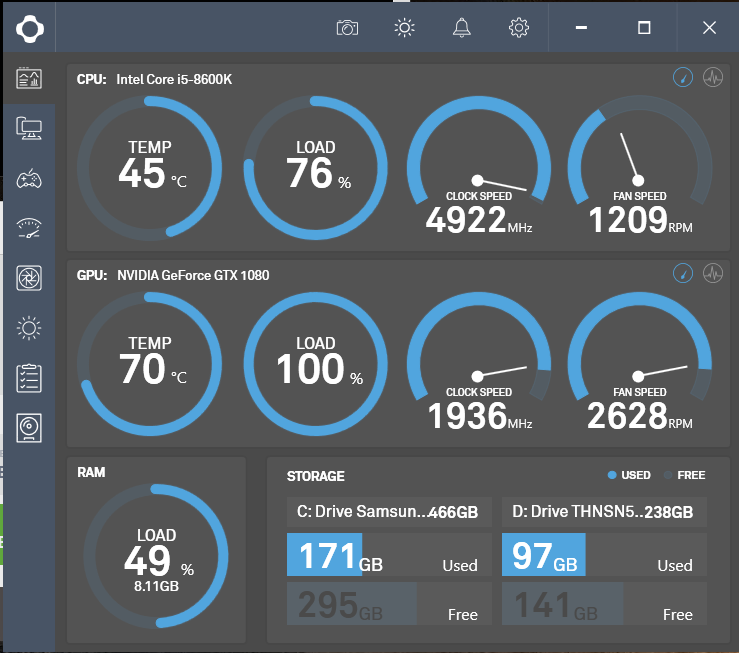Click the '8.11GB' RAM usage value
The width and height of the screenshot is (739, 653).
[156, 586]
